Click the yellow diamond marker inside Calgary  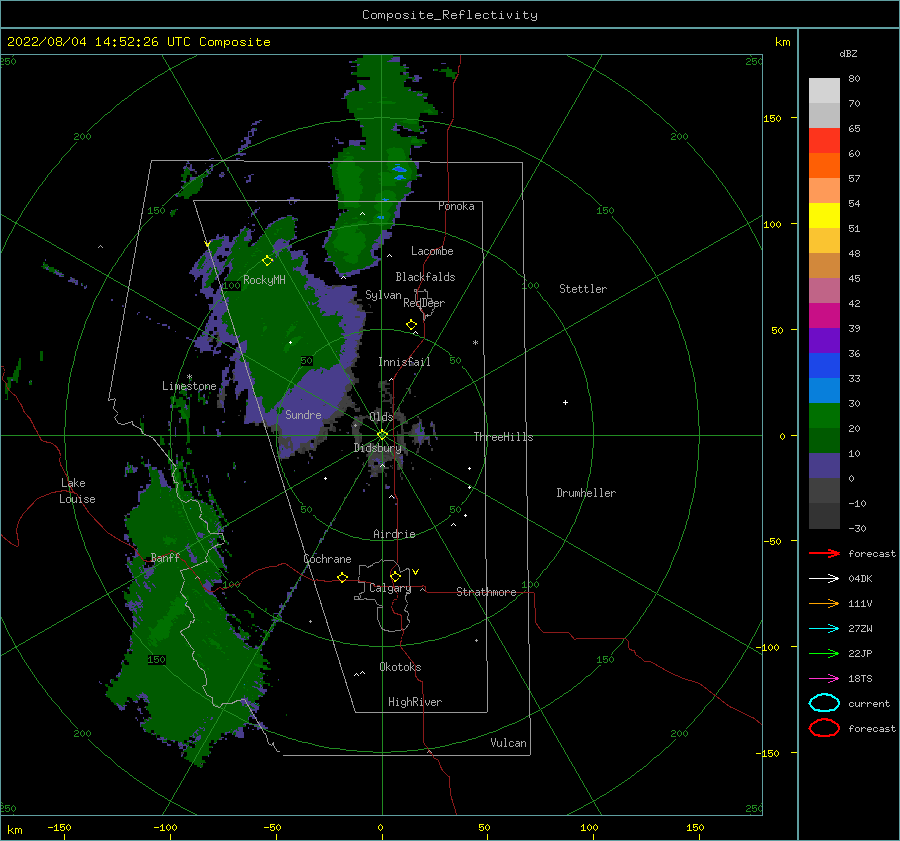(x=395, y=576)
